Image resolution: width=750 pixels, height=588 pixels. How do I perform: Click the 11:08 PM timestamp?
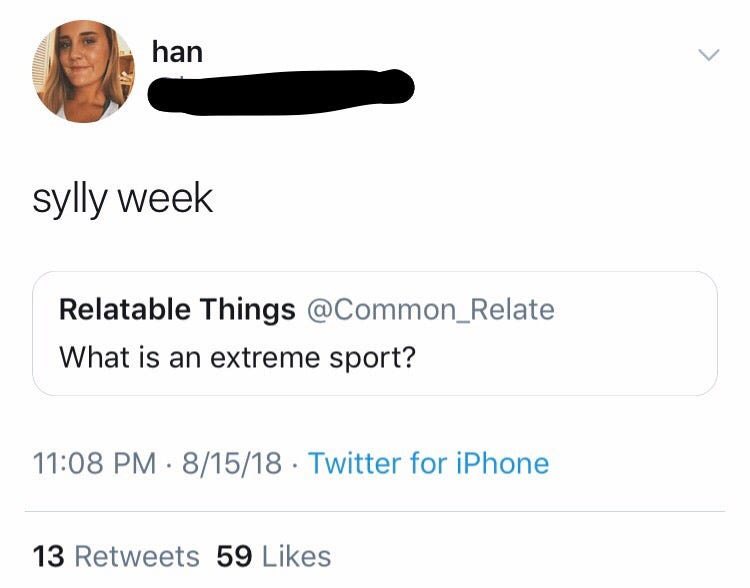pos(95,463)
